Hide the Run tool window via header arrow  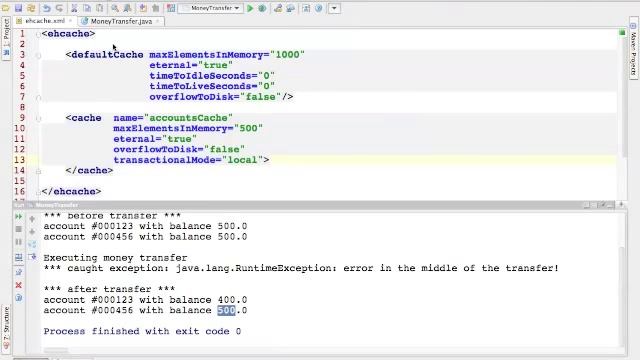click(622, 205)
